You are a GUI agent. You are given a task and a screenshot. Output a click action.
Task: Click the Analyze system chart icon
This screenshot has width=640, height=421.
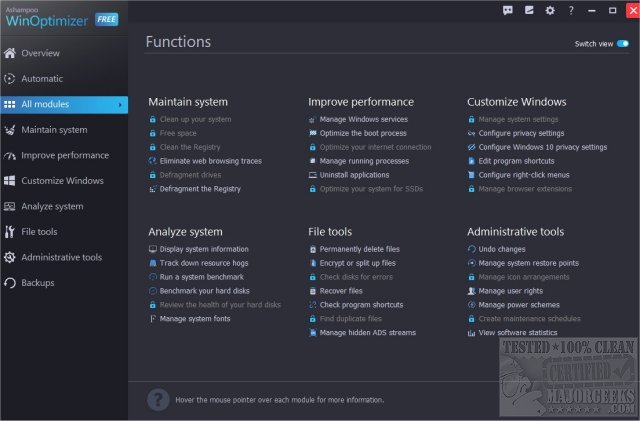pyautogui.click(x=11, y=207)
